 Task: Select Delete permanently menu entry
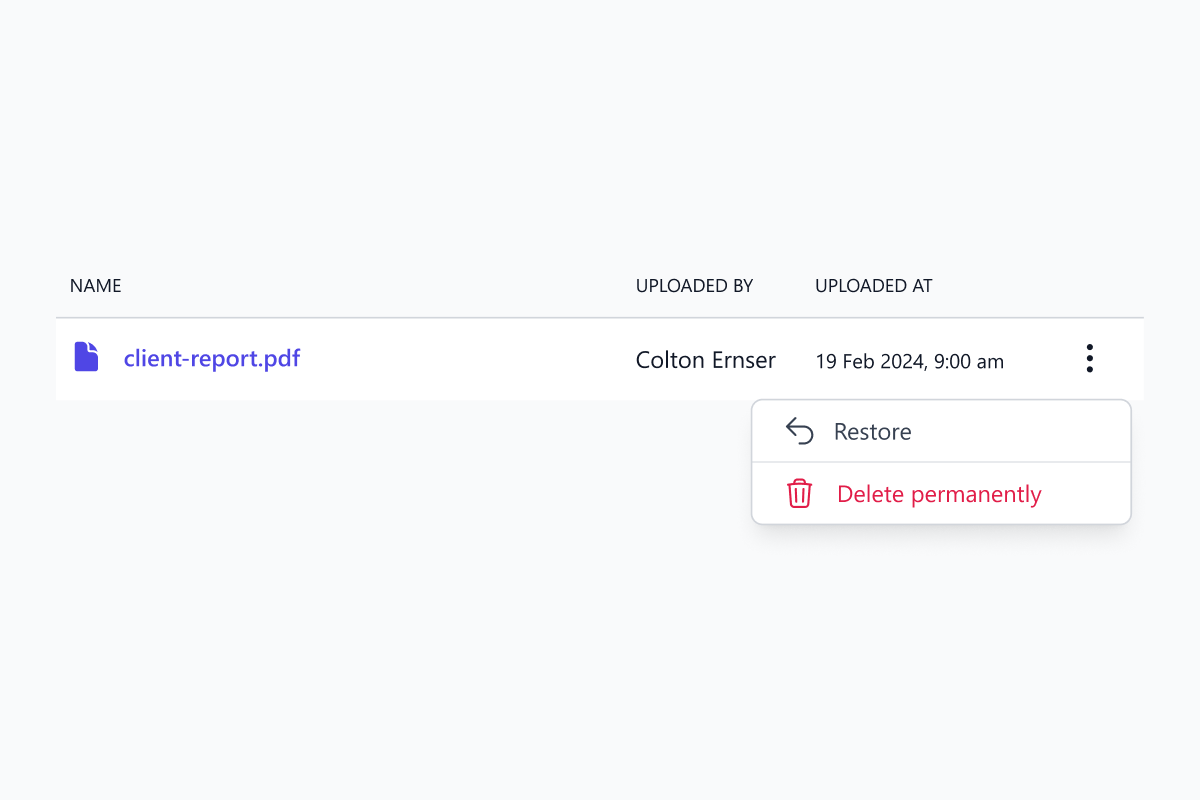coord(939,494)
